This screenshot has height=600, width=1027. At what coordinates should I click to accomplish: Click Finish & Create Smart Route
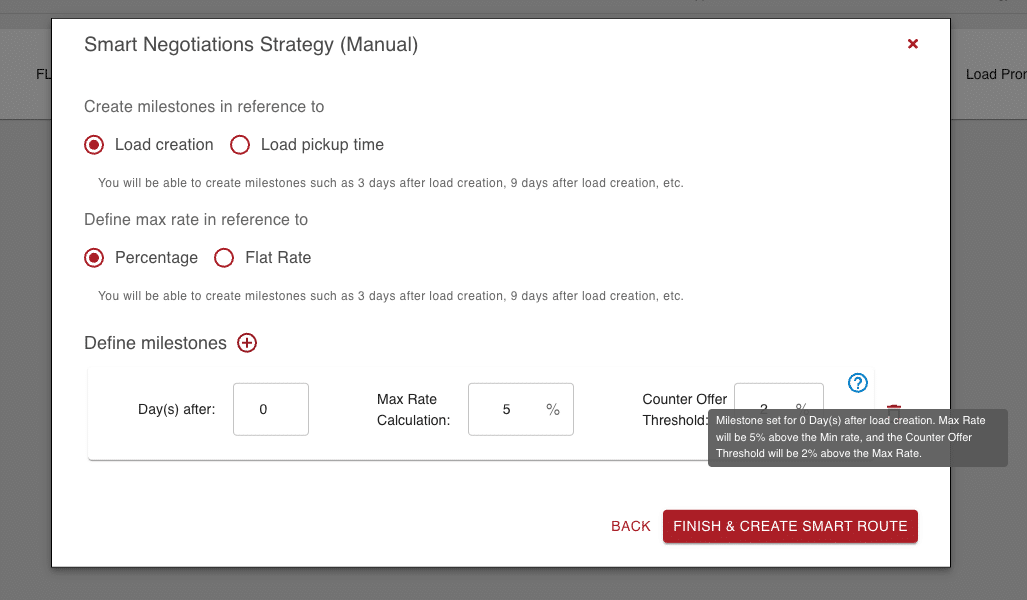click(790, 526)
